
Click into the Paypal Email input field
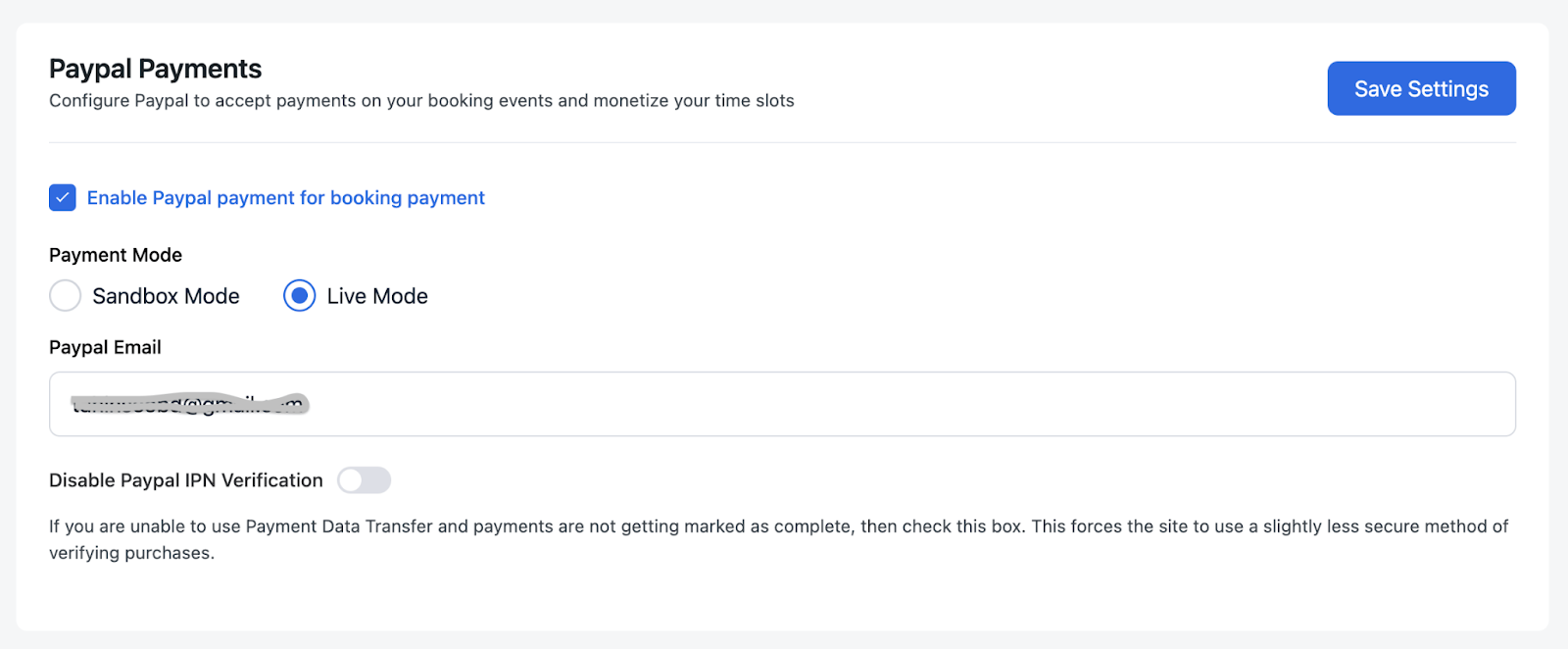coord(782,404)
